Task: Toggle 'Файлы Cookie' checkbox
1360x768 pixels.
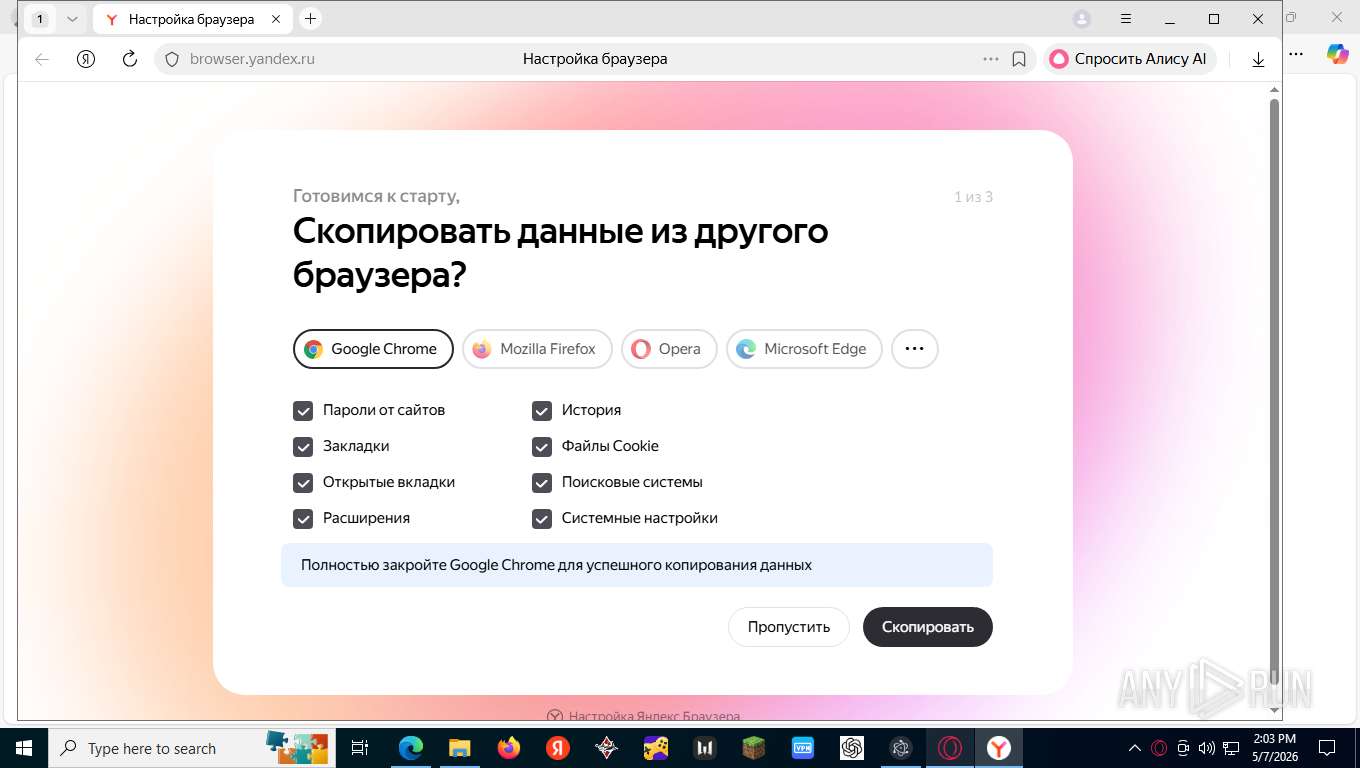Action: coord(542,446)
